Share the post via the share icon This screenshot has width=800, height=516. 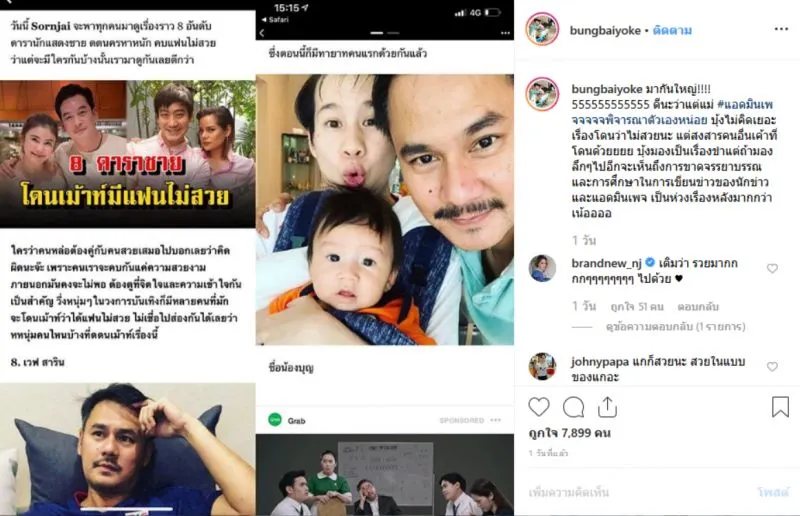pyautogui.click(x=607, y=407)
